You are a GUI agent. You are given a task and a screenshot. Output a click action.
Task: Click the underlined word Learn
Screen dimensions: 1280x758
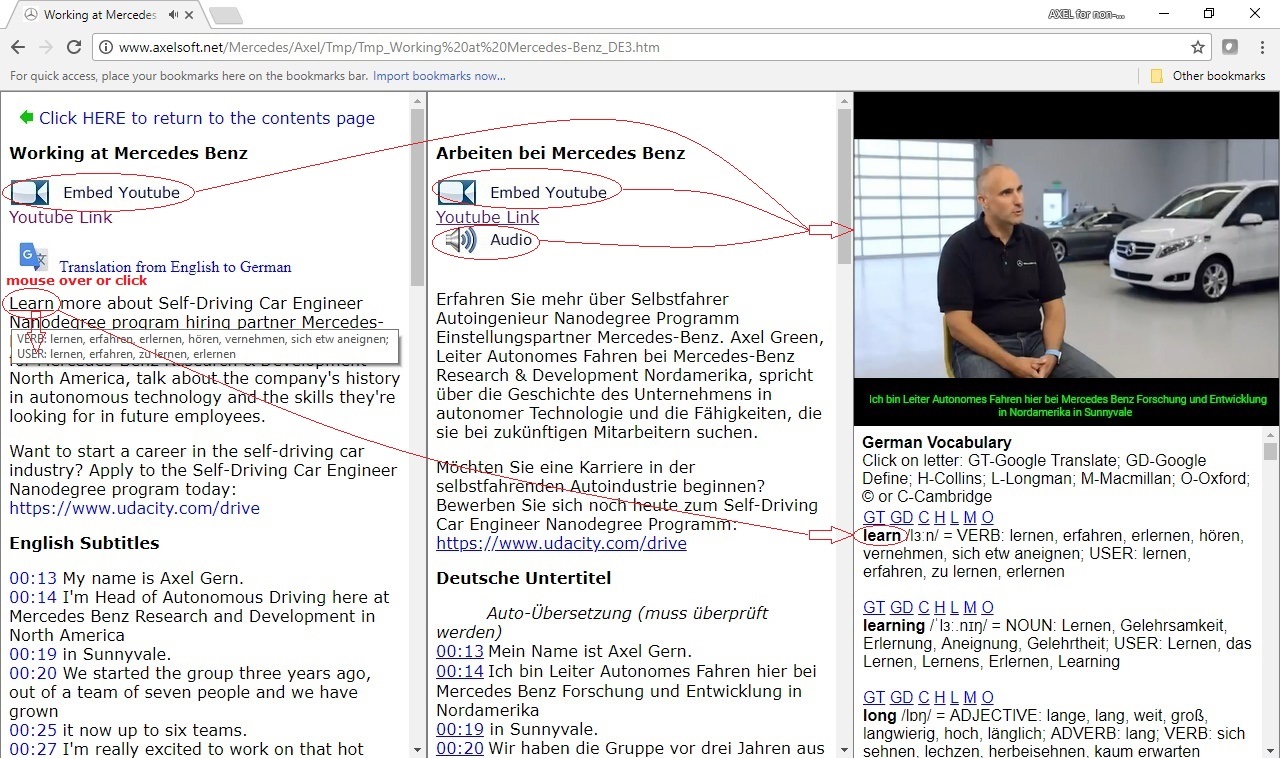coord(32,303)
